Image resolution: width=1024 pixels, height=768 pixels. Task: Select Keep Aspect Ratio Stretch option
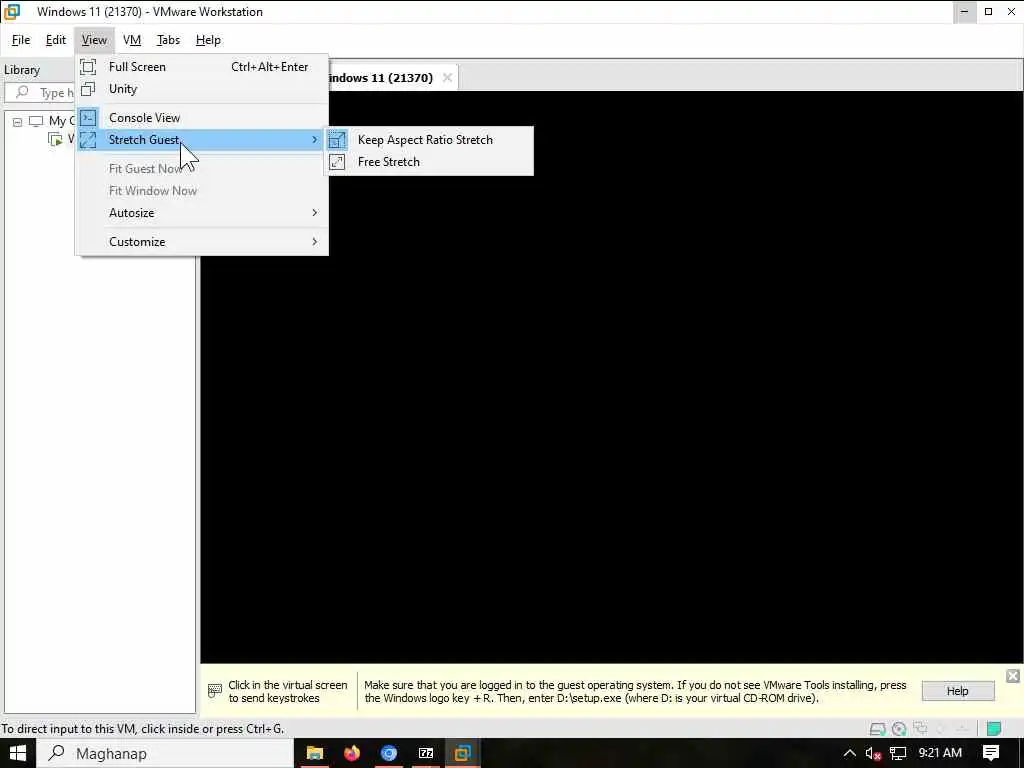click(x=429, y=140)
